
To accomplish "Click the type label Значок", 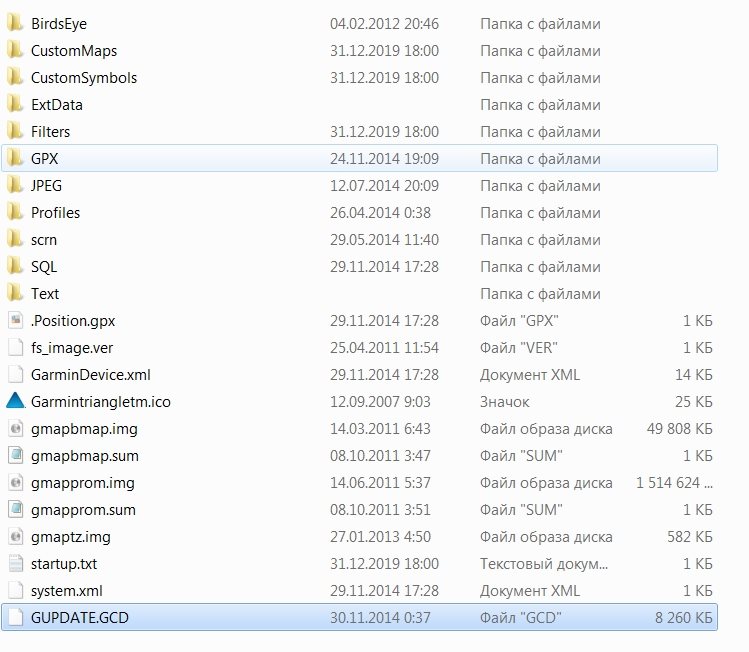I will tap(505, 402).
